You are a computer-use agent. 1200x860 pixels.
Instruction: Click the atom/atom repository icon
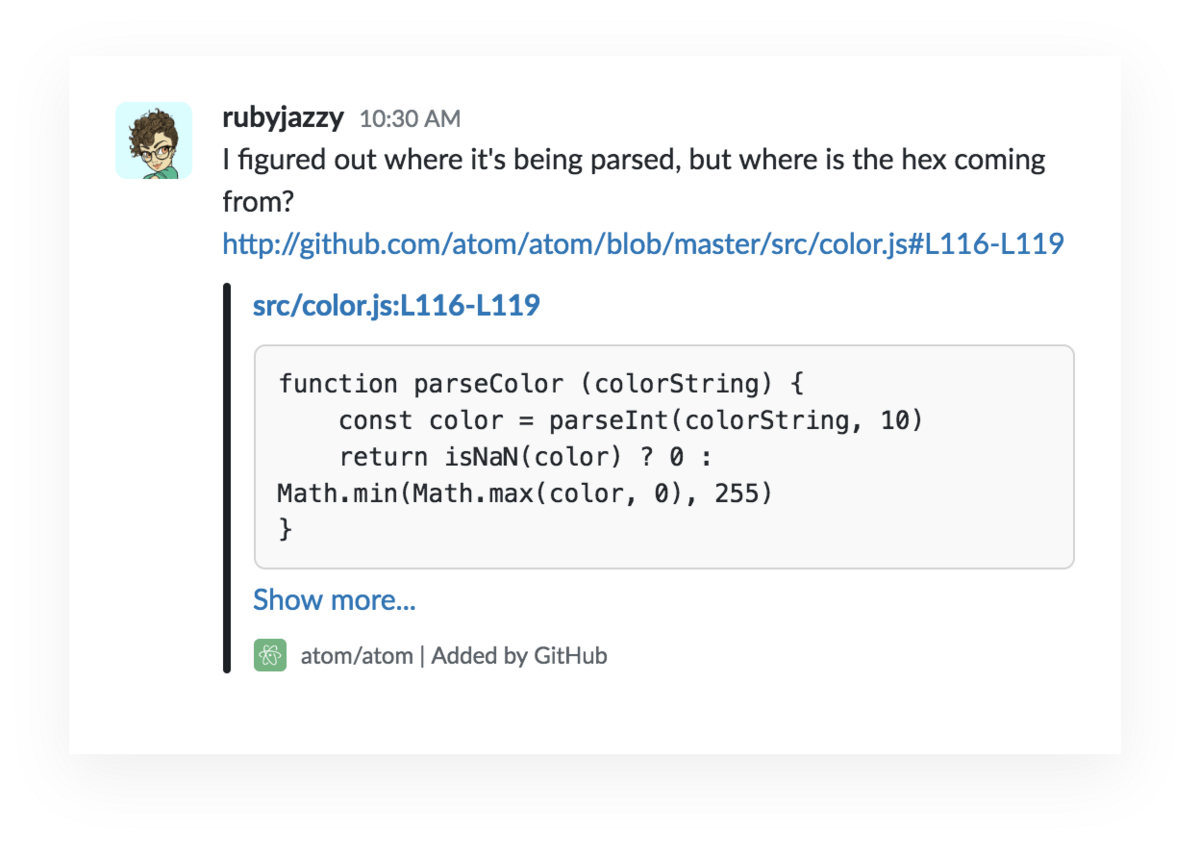[269, 656]
